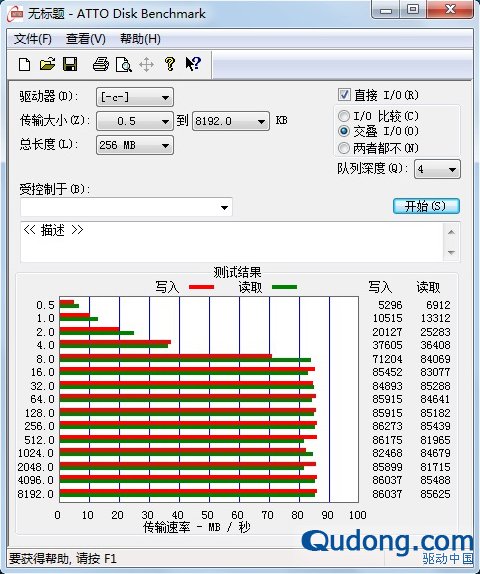
Task: Click the ATTO app icon in title bar
Action: [x=16, y=14]
